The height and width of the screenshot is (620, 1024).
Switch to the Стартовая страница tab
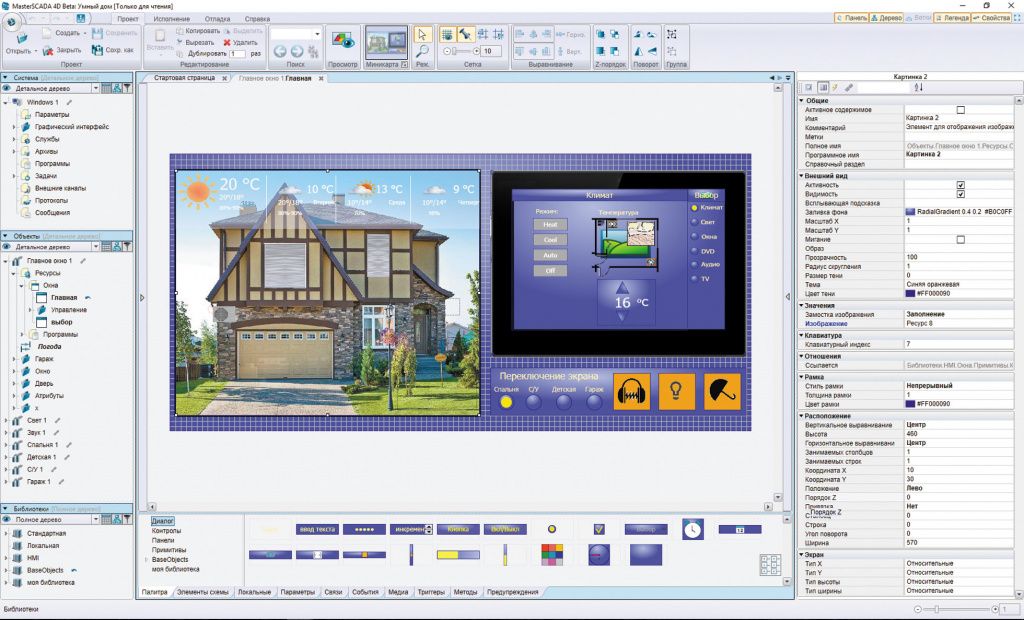point(184,78)
